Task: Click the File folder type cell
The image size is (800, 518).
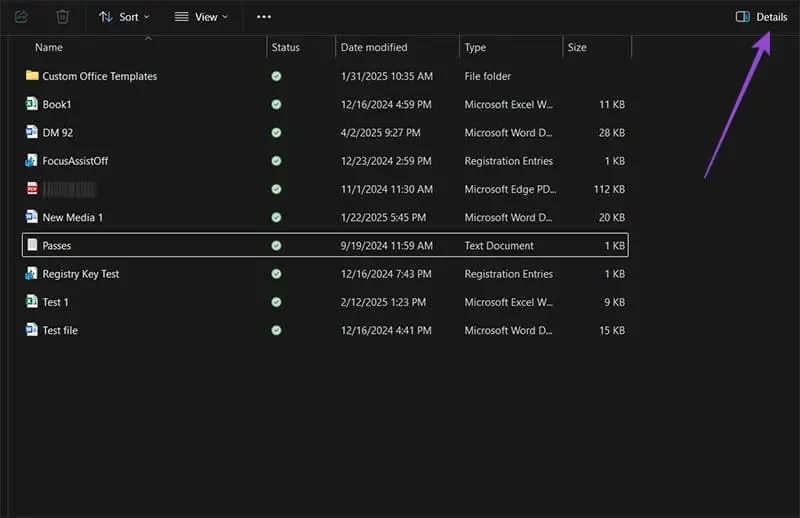Action: tap(487, 76)
